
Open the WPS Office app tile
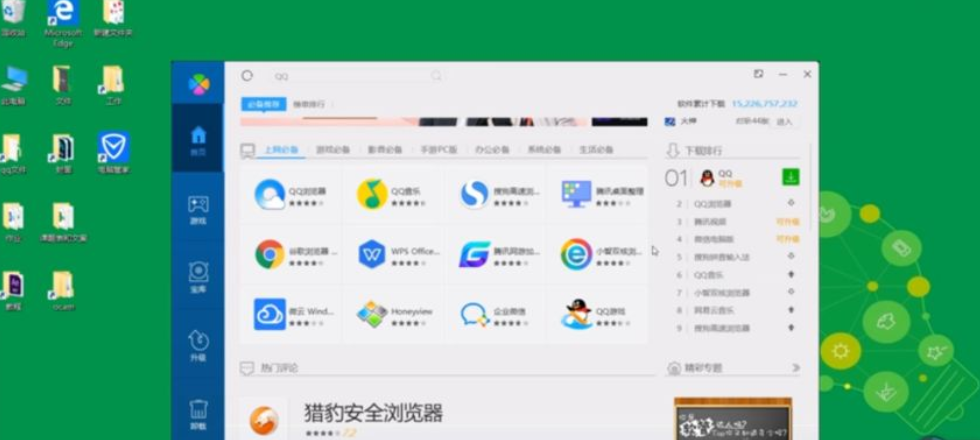(x=394, y=254)
